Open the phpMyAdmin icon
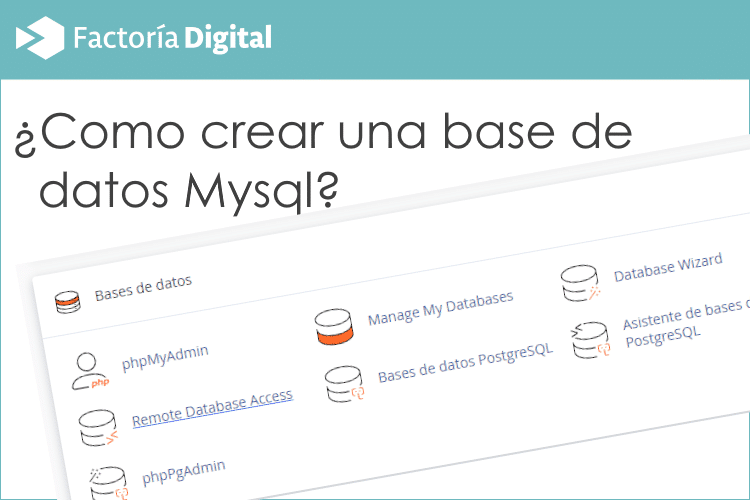The width and height of the screenshot is (750, 500). tap(90, 371)
